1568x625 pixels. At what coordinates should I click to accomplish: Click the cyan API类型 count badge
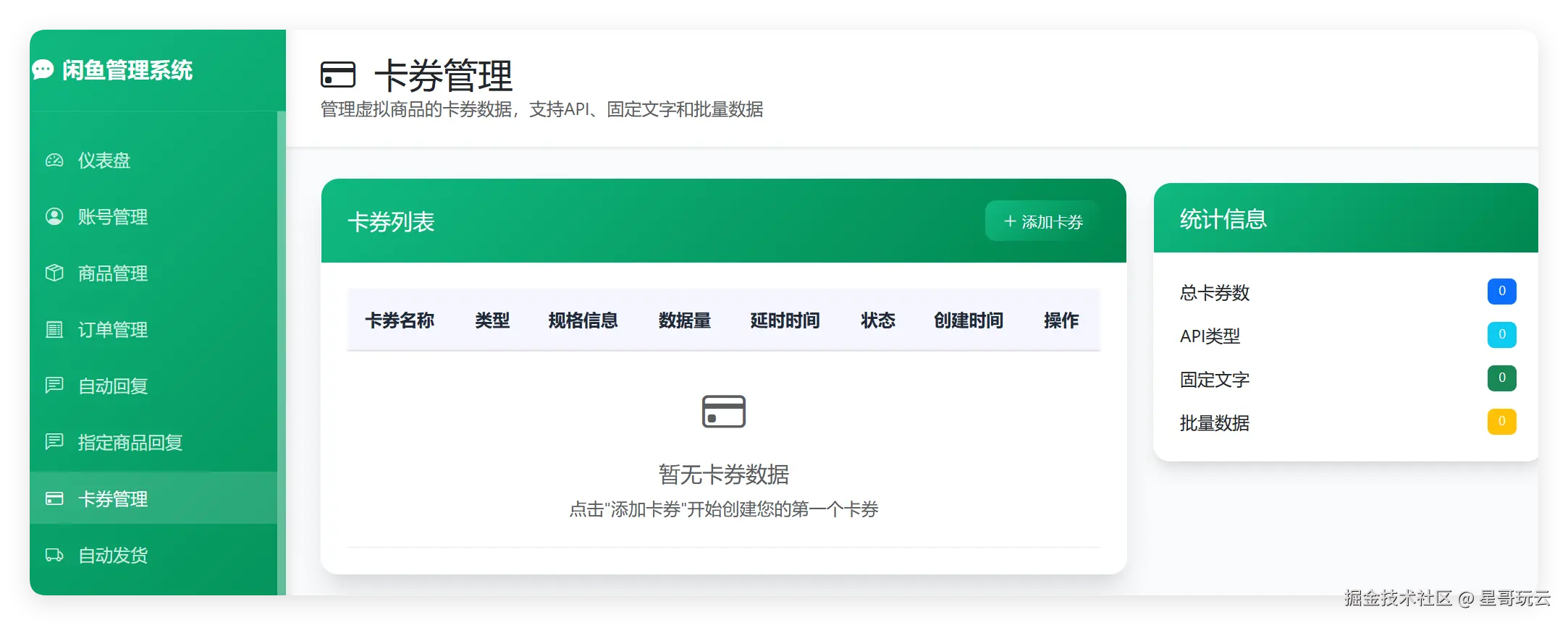point(1502,335)
